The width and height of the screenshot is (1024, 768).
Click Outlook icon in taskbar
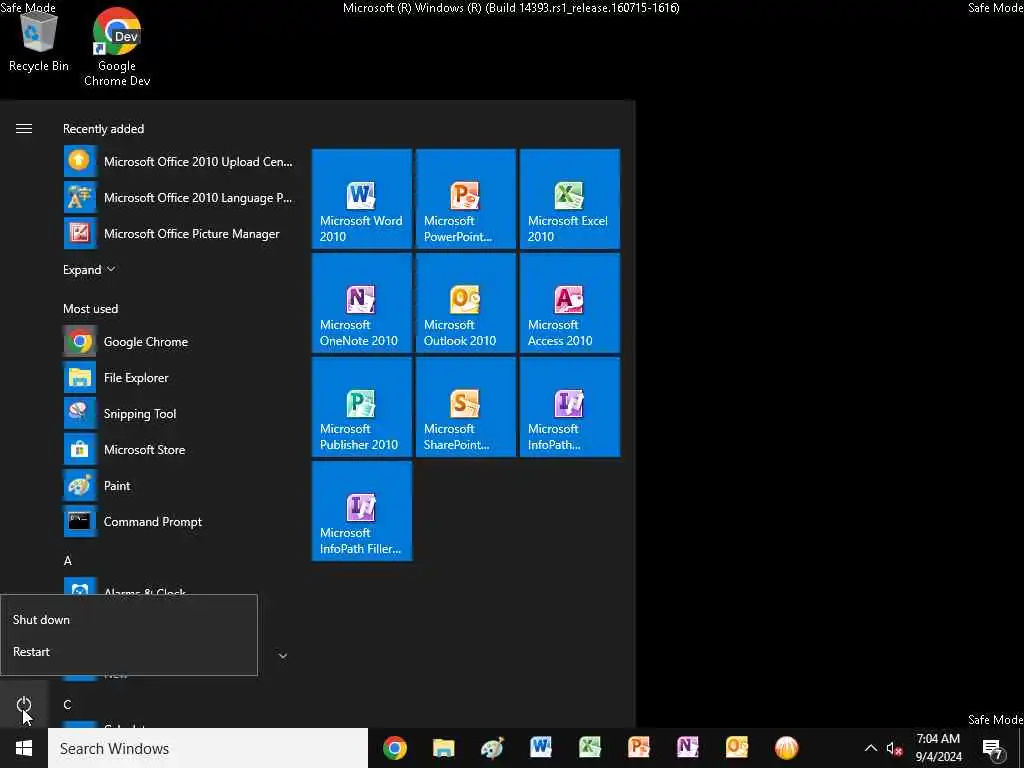tap(737, 747)
